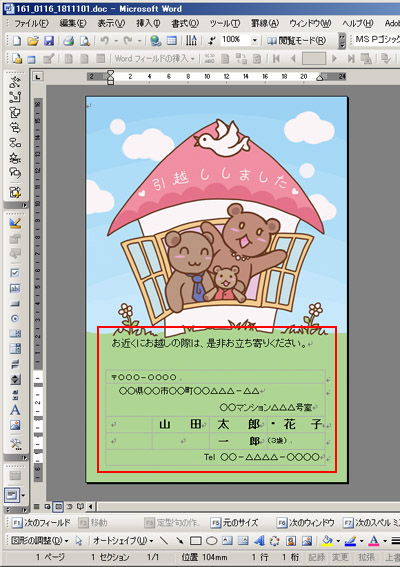Click the 閲覧モード button
Image resolution: width=400 pixels, height=567 pixels.
[x=297, y=40]
